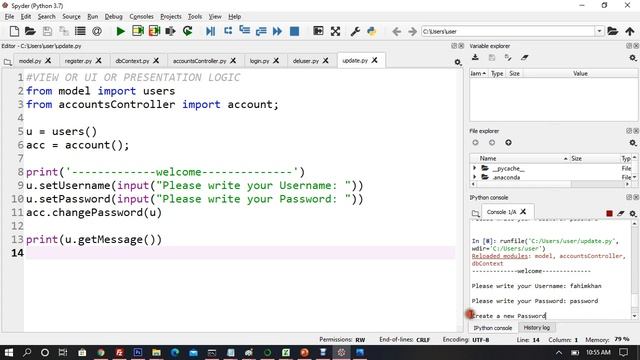Open file with folder icon in toolbar
This screenshot has width=640, height=360.
pos(30,31)
